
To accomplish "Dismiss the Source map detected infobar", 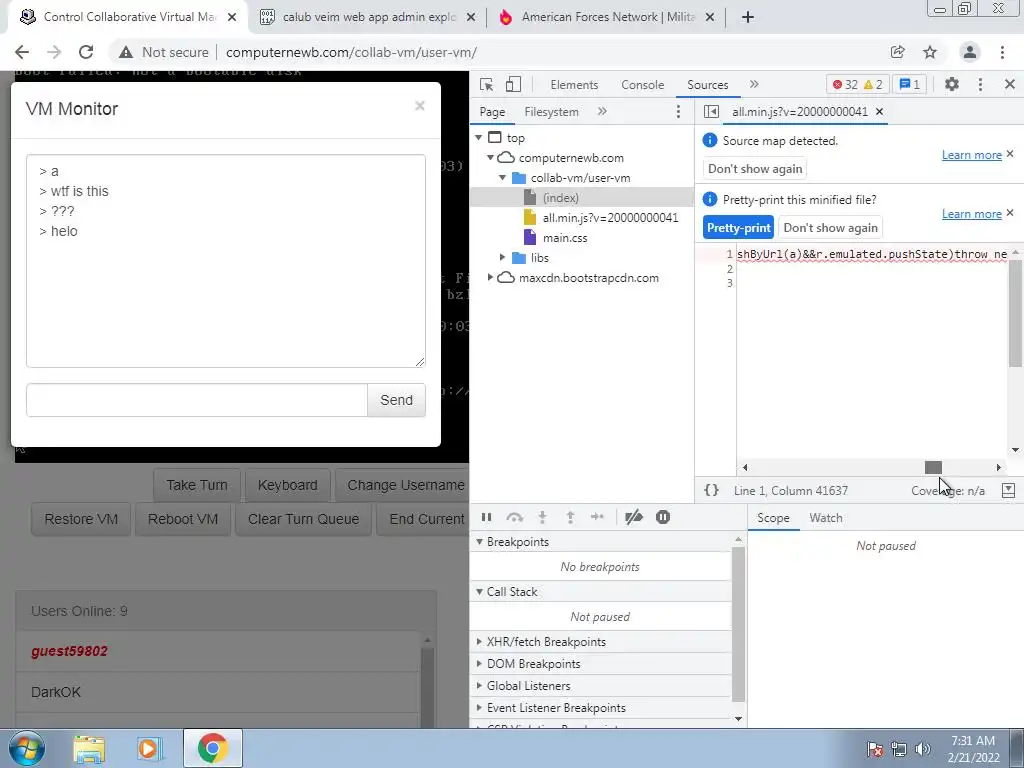I will (x=1010, y=154).
